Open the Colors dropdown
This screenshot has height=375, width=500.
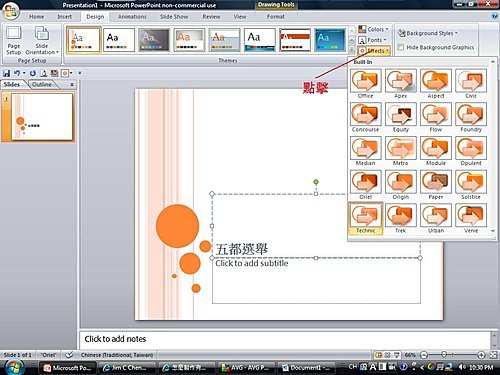point(373,29)
